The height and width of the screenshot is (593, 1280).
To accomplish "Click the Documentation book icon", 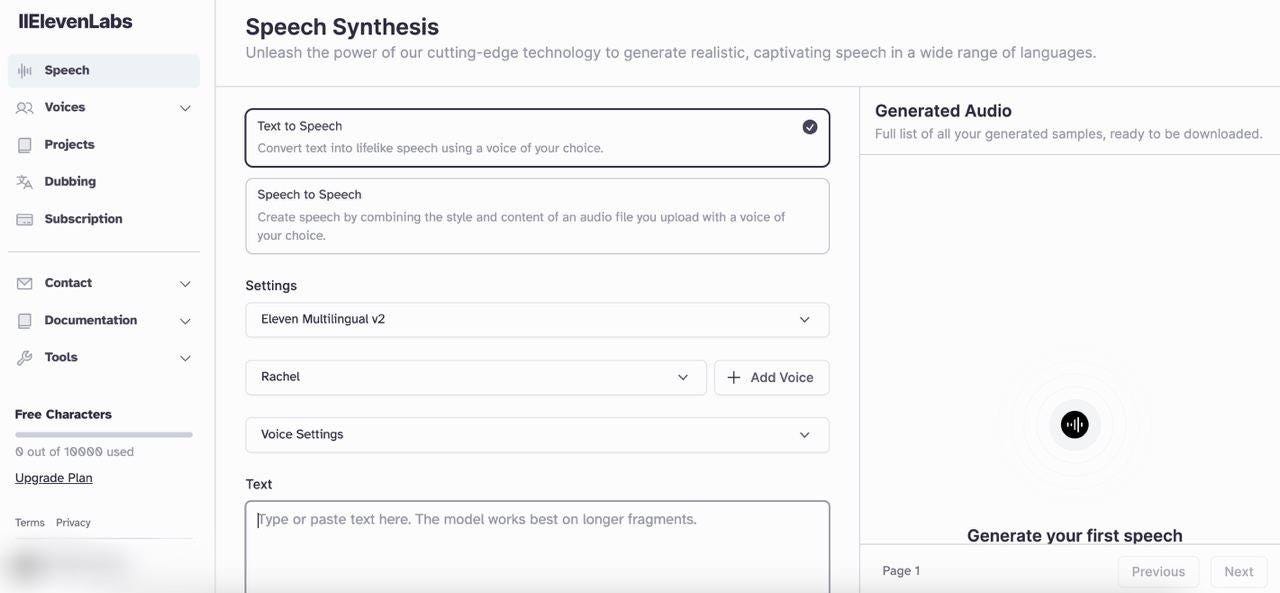I will (x=25, y=321).
